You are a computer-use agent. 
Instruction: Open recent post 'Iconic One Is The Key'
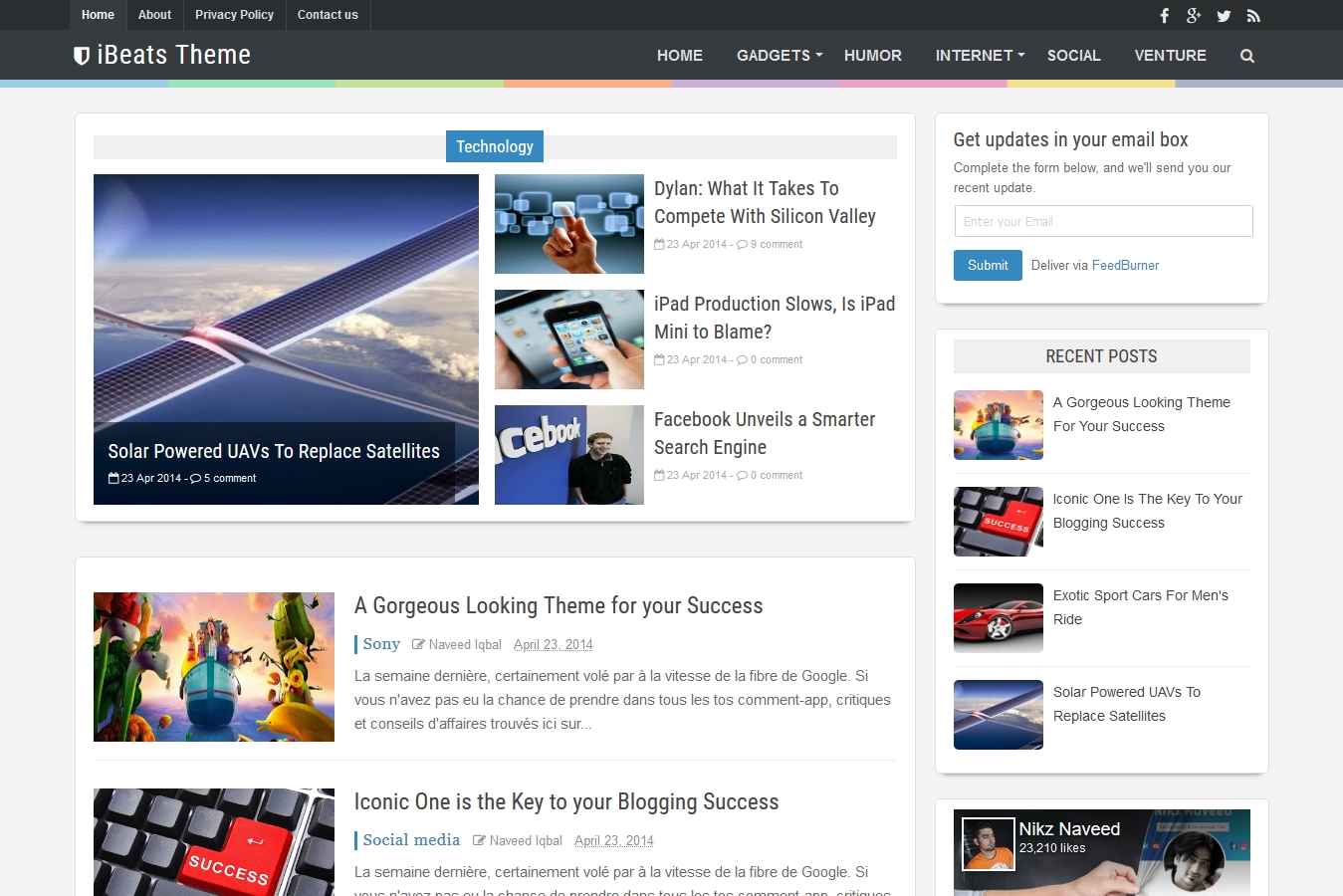(1148, 511)
